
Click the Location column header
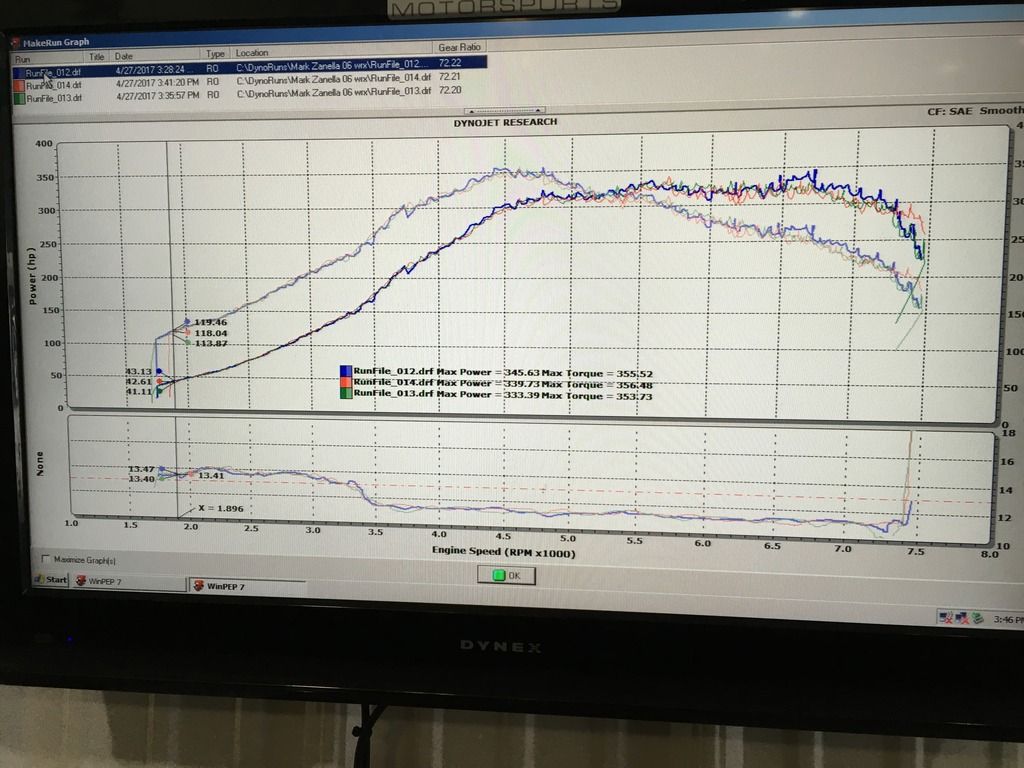point(252,53)
